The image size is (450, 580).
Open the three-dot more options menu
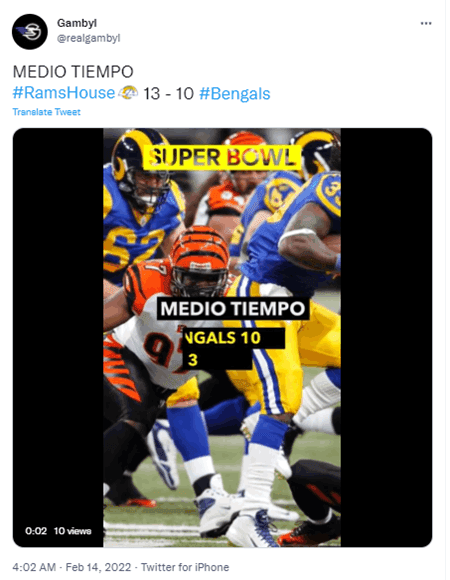(x=426, y=23)
